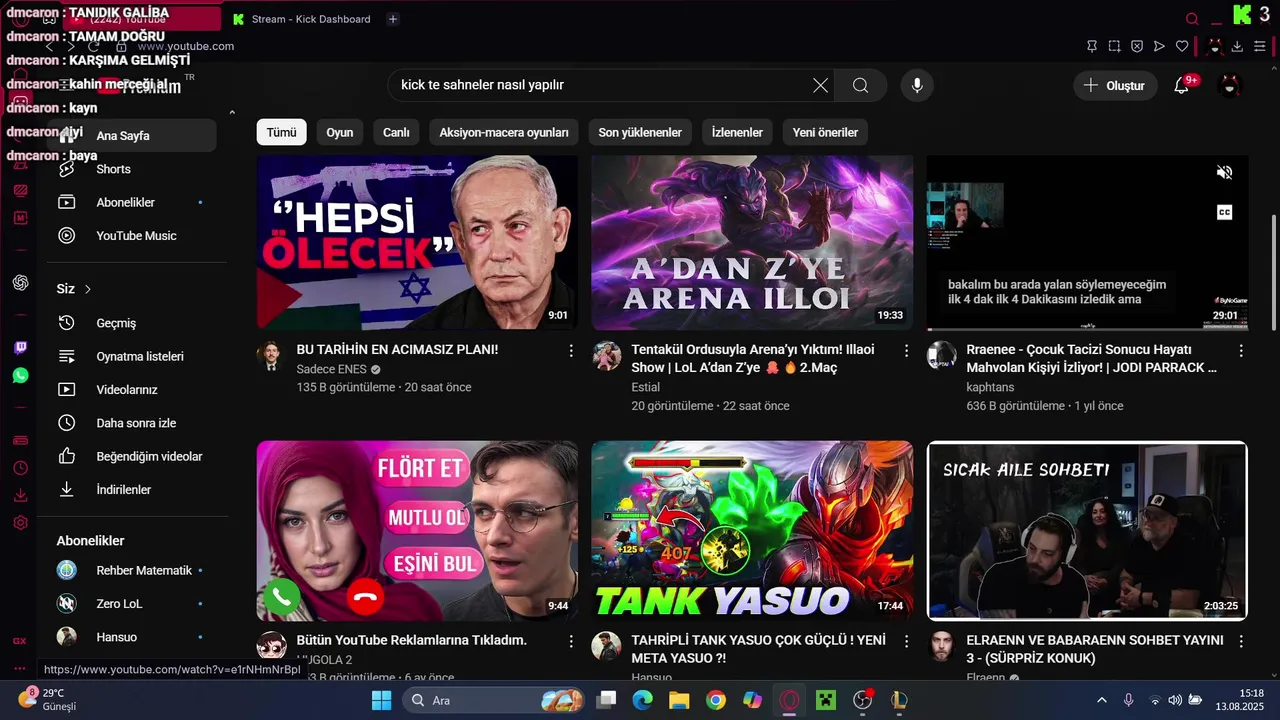Open Videolarınız in the sidebar
This screenshot has height=720, width=1280.
[x=132, y=390]
